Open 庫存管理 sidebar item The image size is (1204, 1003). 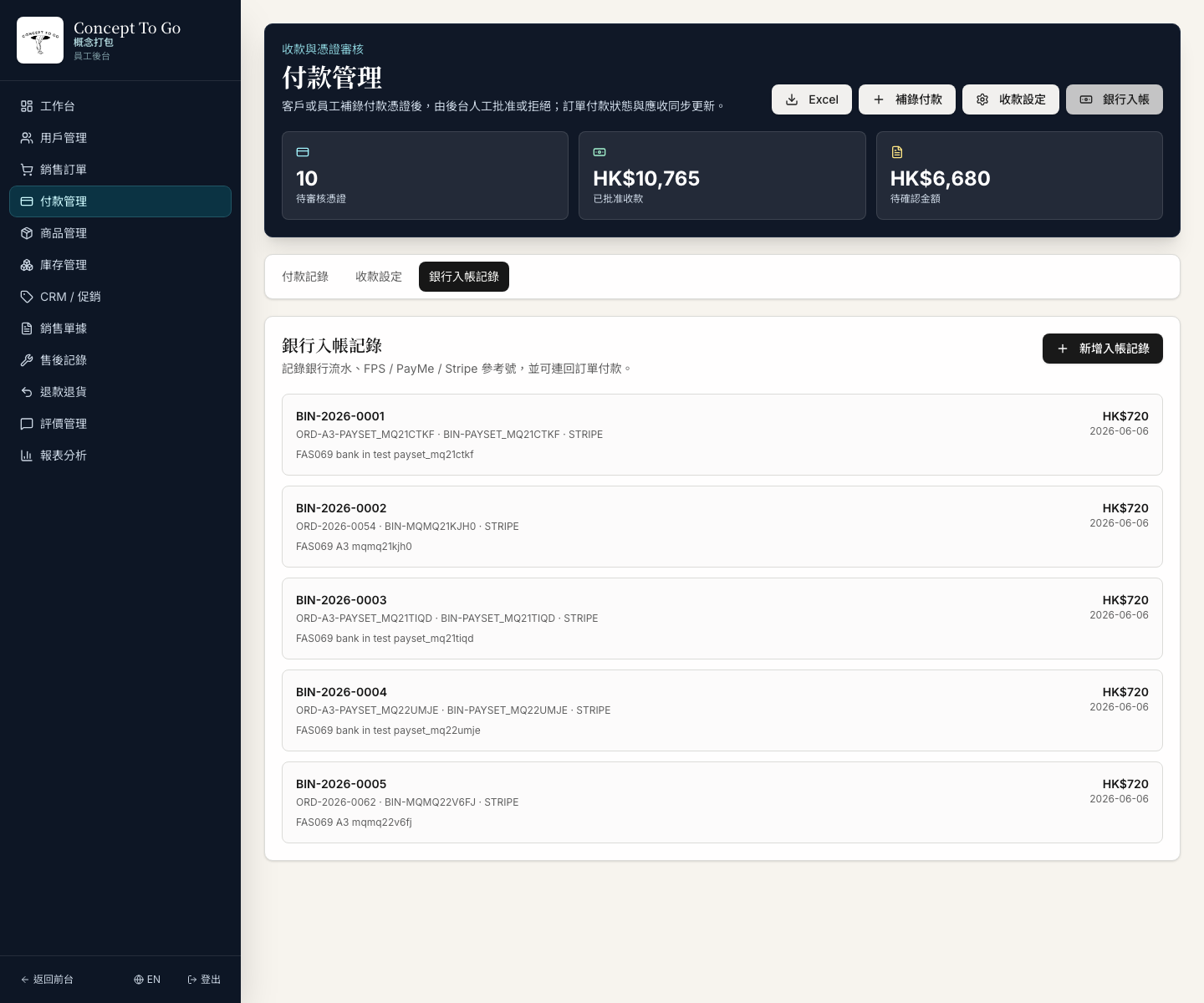120,265
